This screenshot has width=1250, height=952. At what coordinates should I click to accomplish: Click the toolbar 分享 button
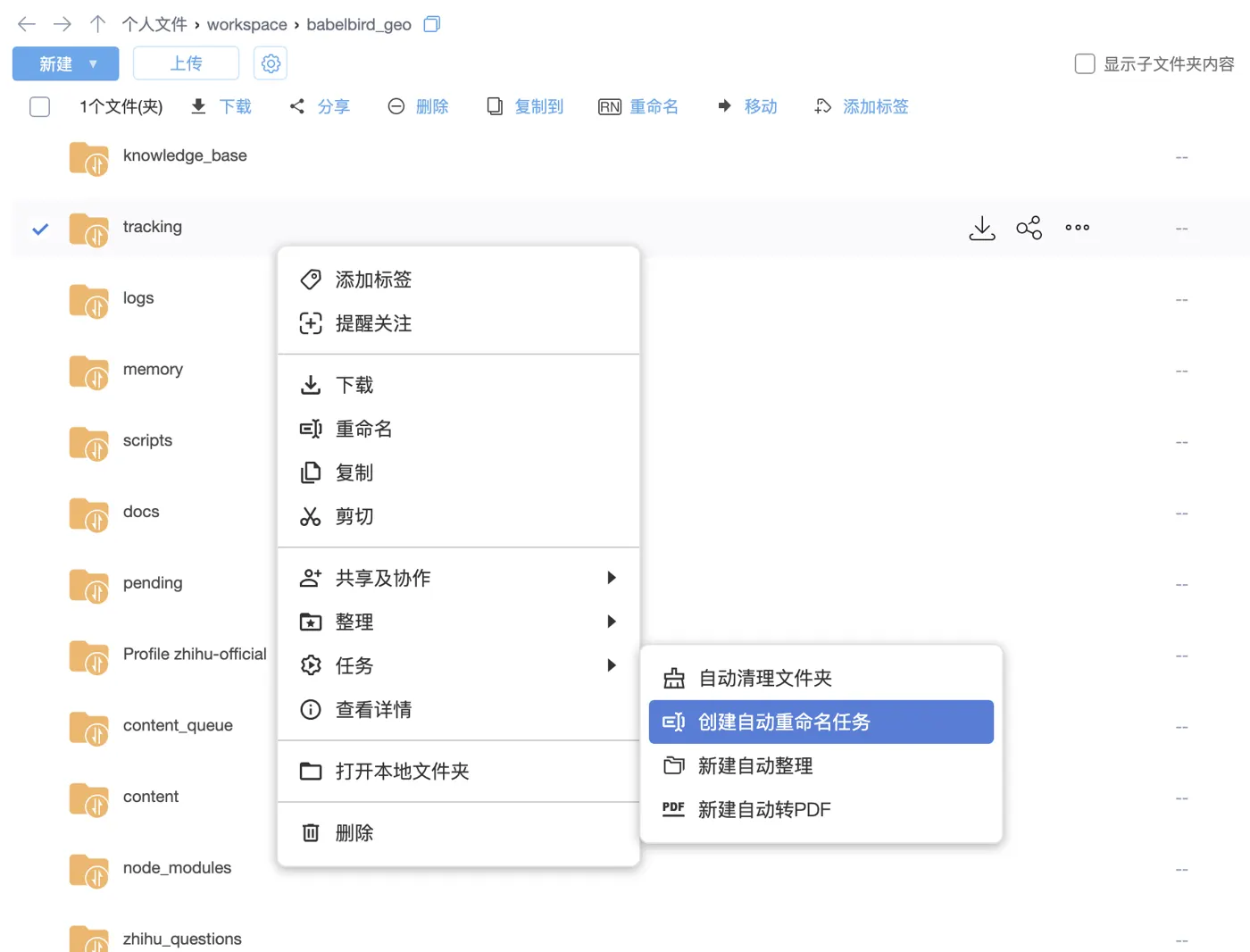point(320,107)
